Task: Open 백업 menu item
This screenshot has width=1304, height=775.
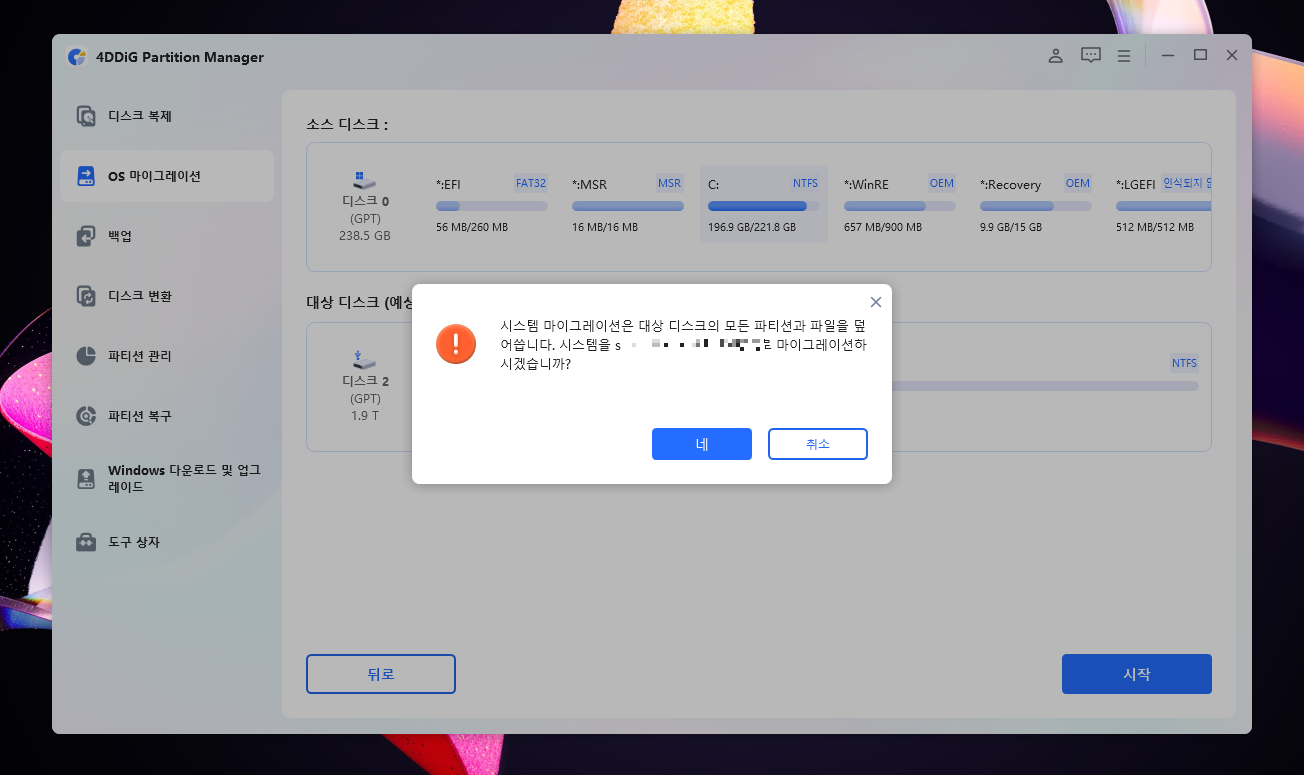Action: tap(167, 236)
